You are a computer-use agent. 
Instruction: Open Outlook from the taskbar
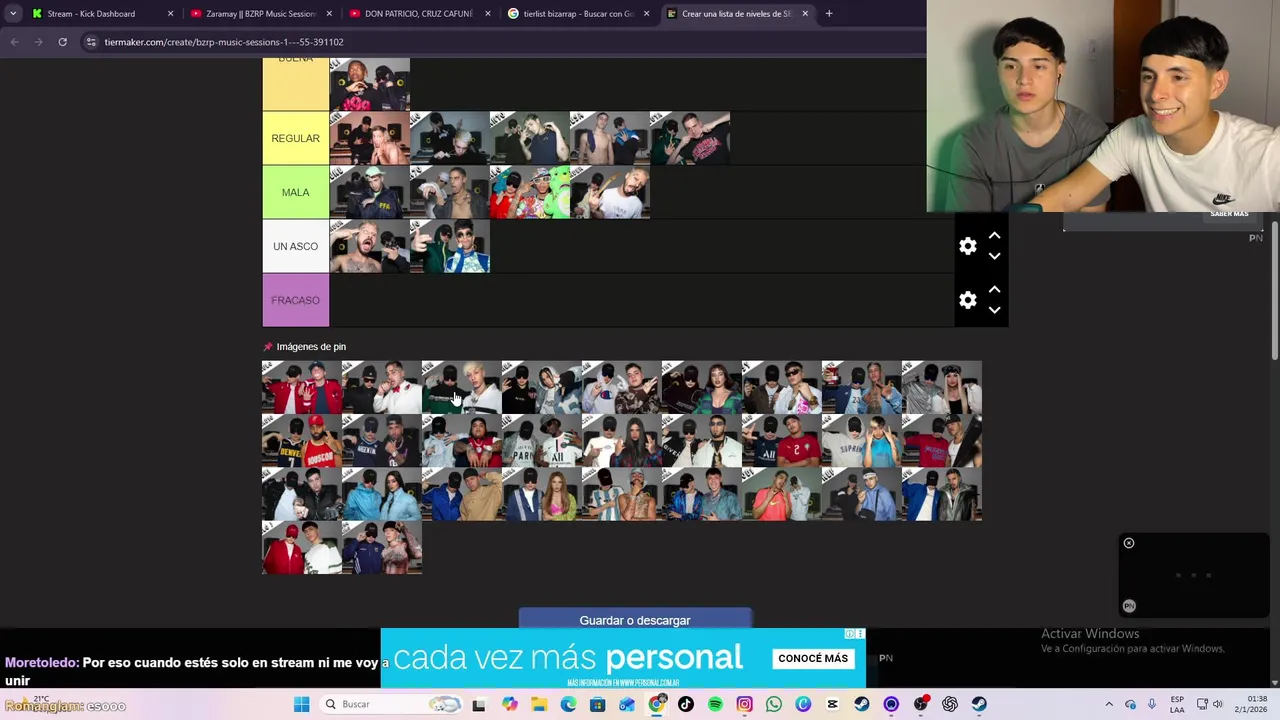pos(627,704)
